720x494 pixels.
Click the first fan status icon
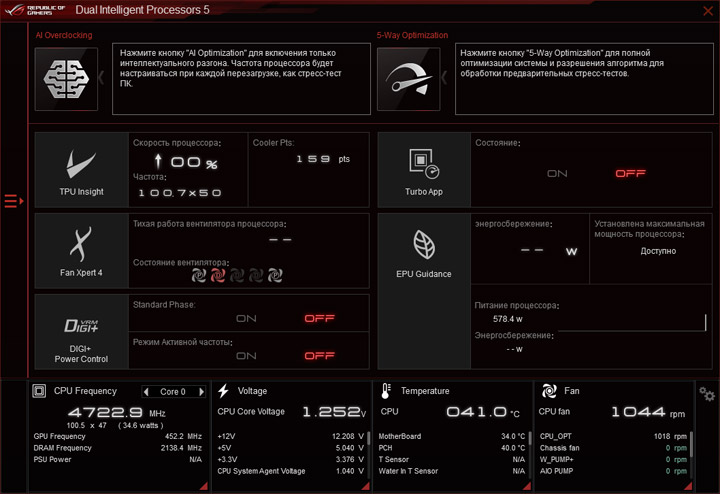[199, 275]
